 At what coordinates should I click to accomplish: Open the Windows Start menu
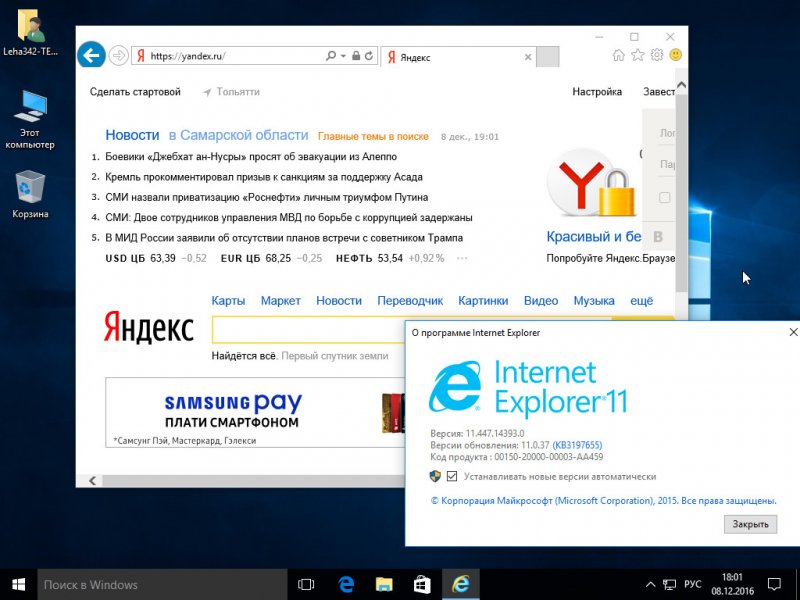coord(18,585)
